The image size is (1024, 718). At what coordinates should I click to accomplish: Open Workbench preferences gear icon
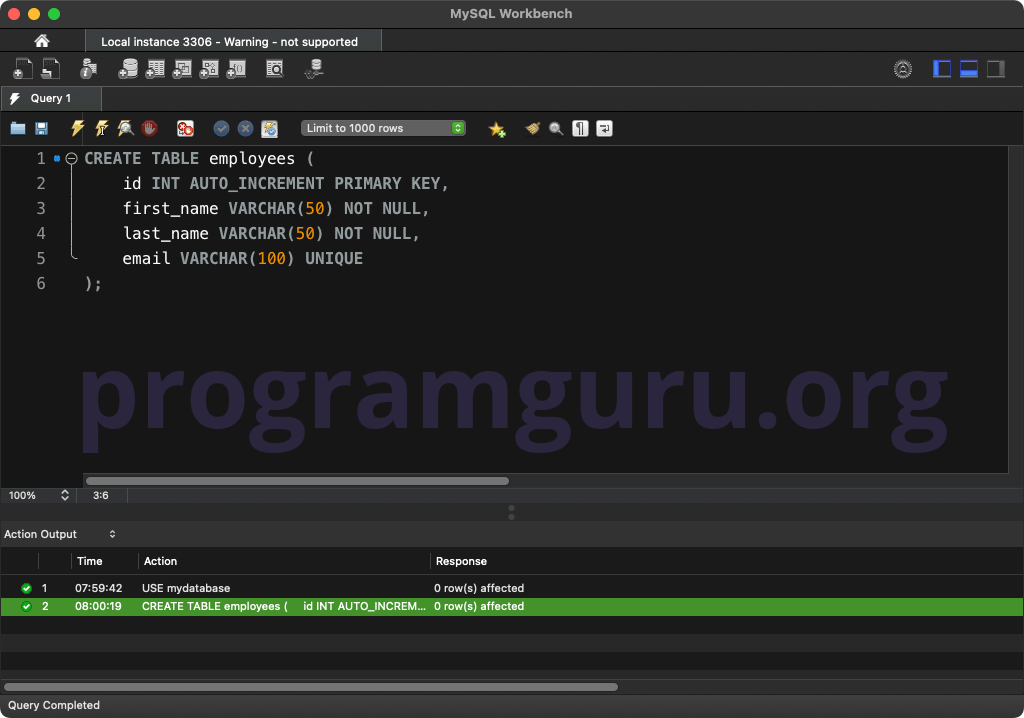click(903, 69)
